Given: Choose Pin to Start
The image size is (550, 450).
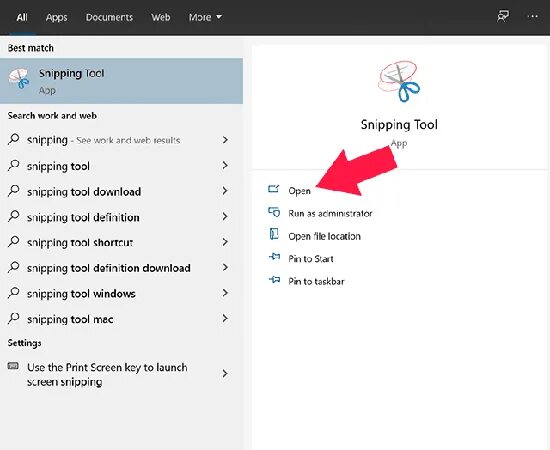Looking at the screenshot, I should (311, 259).
